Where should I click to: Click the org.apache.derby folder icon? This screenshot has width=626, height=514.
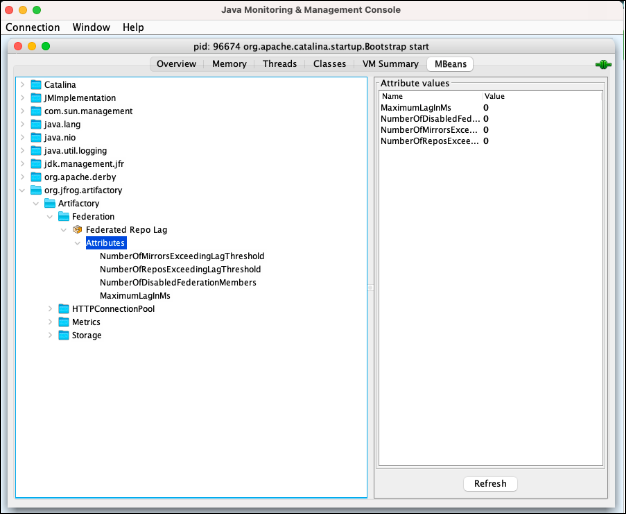point(36,177)
